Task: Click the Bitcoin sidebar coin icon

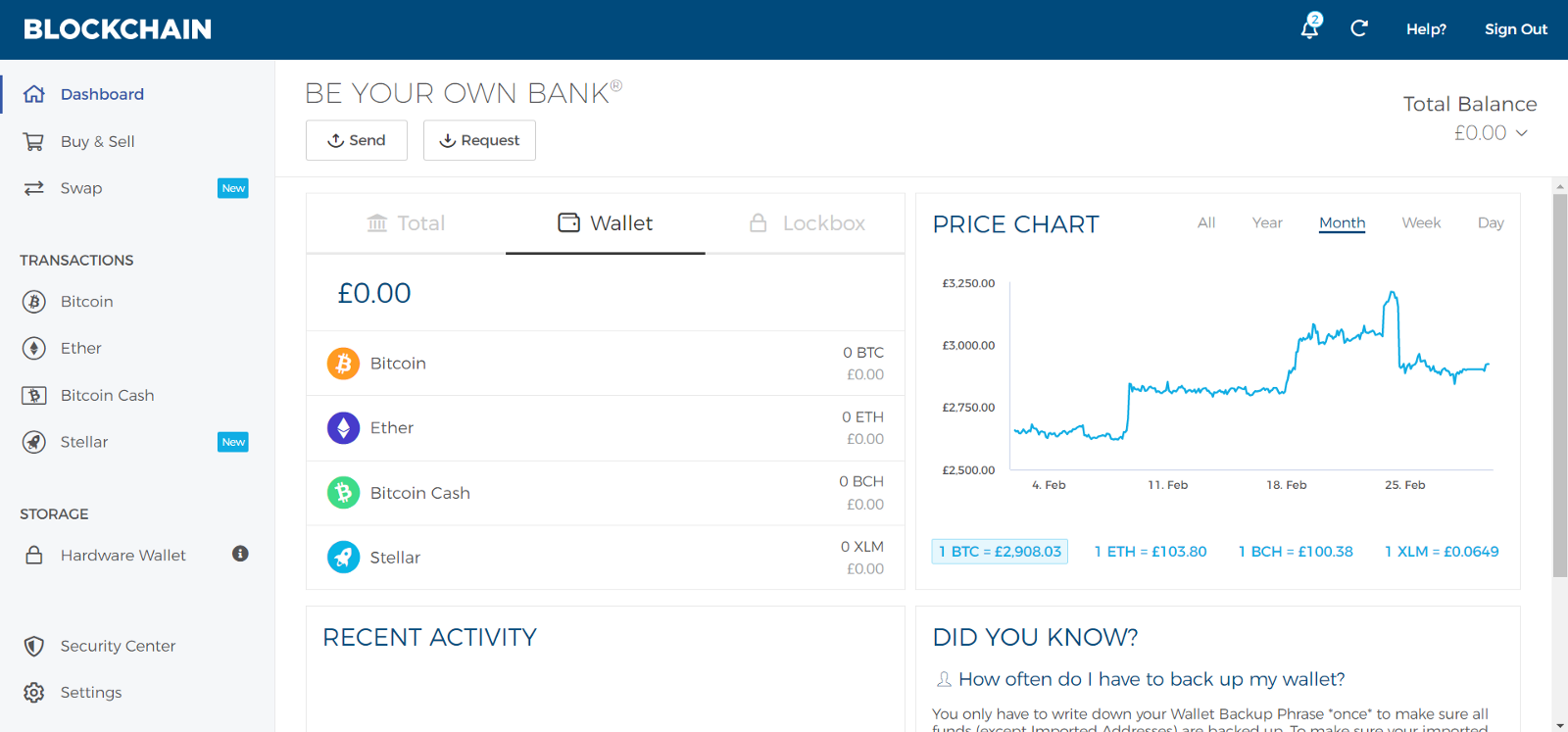Action: [x=34, y=302]
